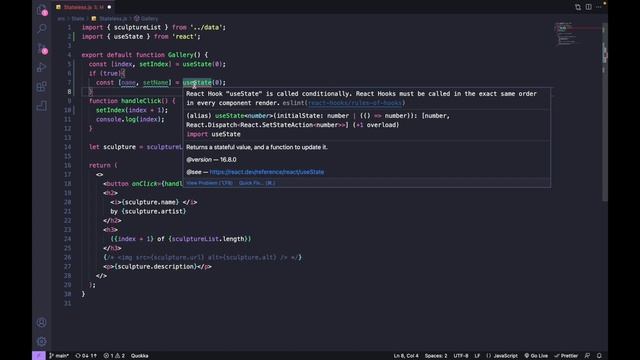Open the react.dev useState reference link
Viewport: 640px width, 360px height.
267,172
